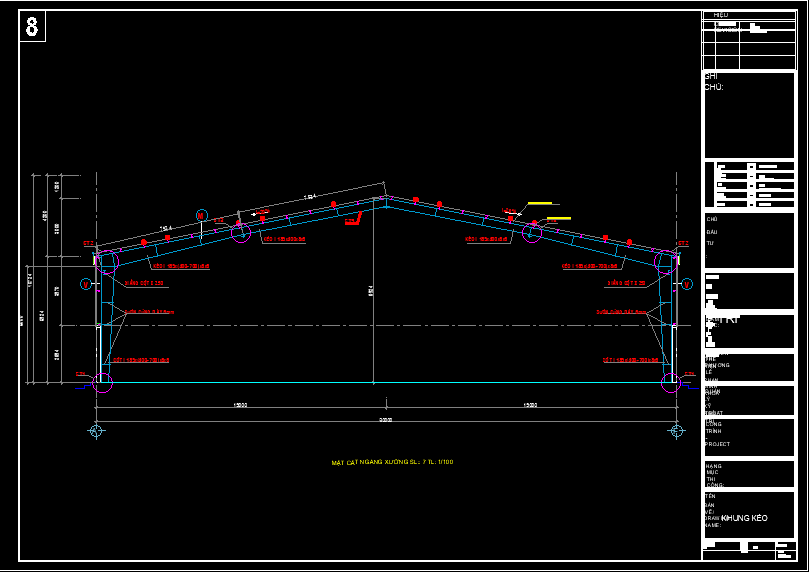This screenshot has width=809, height=572.
Task: Select the left GIẰNG CỘT leader label
Action: tap(144, 283)
